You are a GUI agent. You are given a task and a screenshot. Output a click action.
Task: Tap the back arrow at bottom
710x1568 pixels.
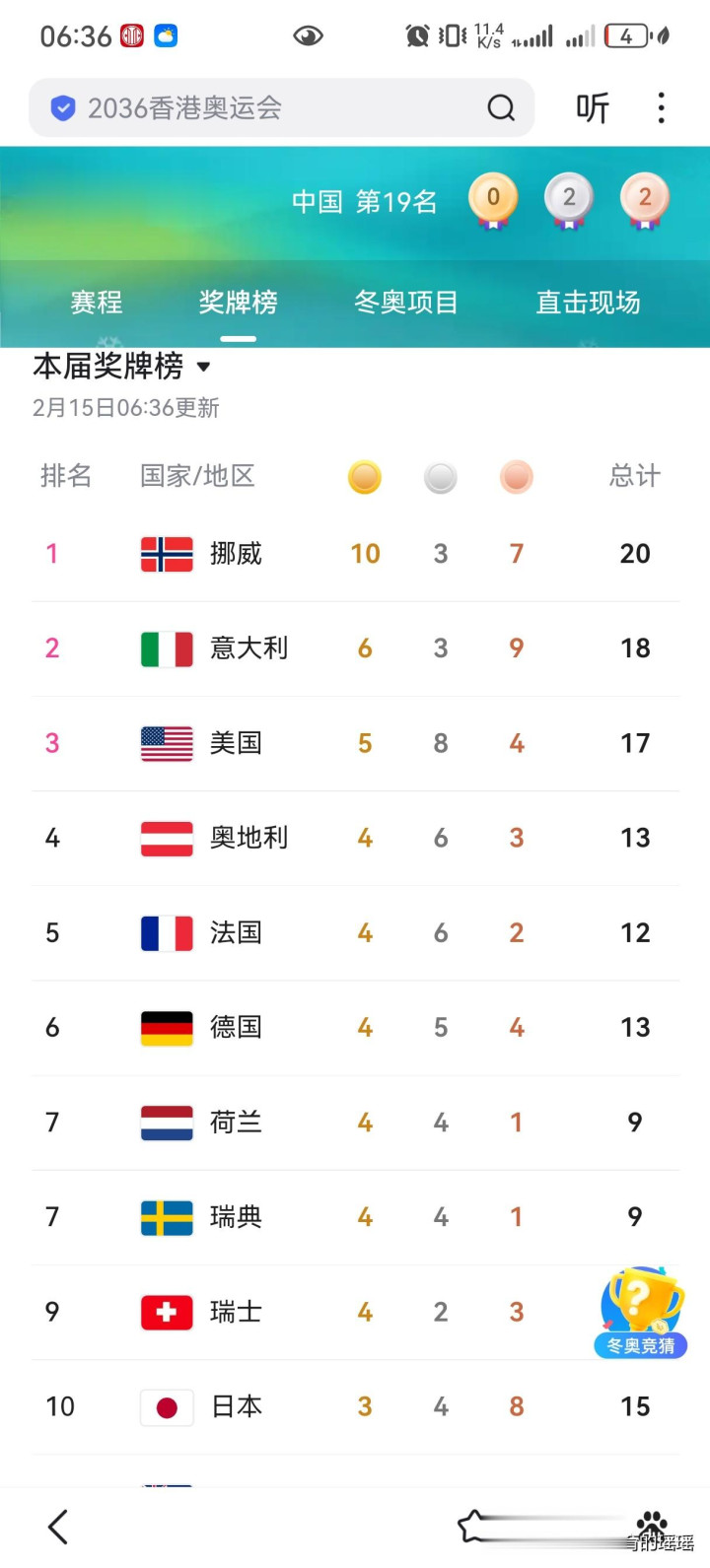click(58, 1527)
